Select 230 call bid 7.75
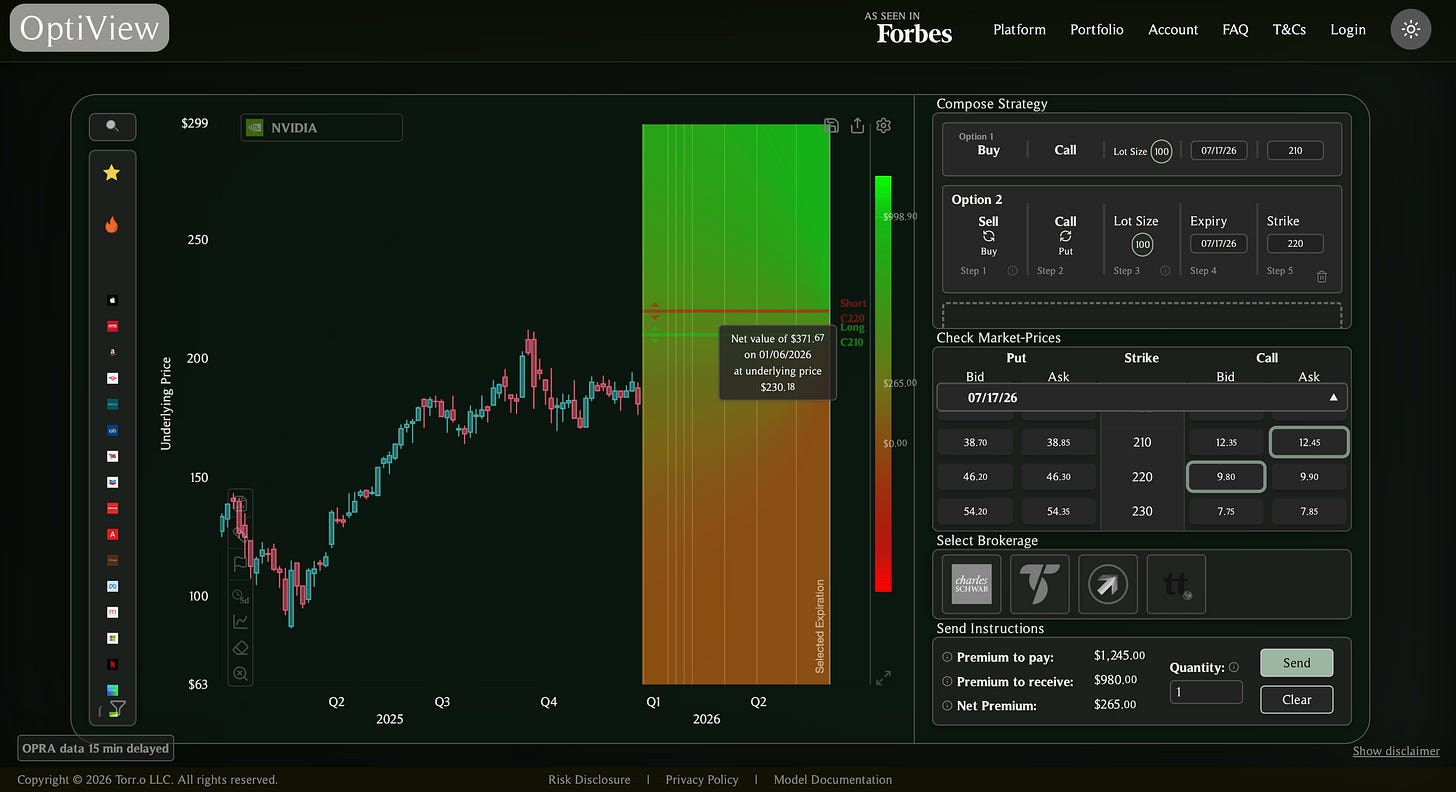The image size is (1456, 792). click(1225, 510)
